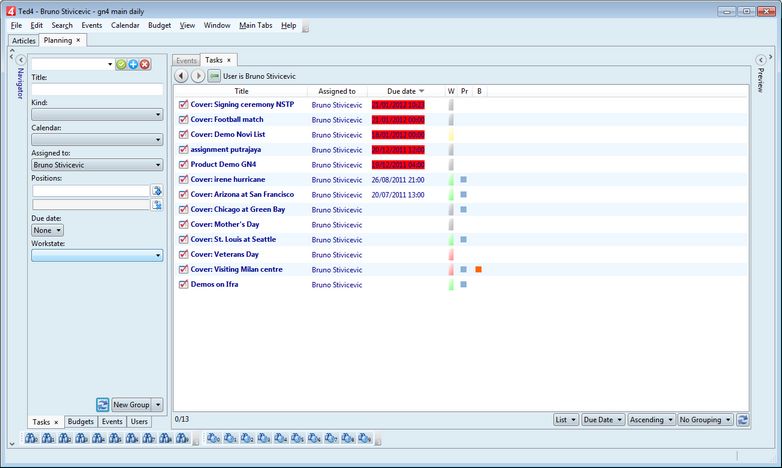Collapse the Navigator panel with round arrow
782x468 pixels.
tap(21, 60)
